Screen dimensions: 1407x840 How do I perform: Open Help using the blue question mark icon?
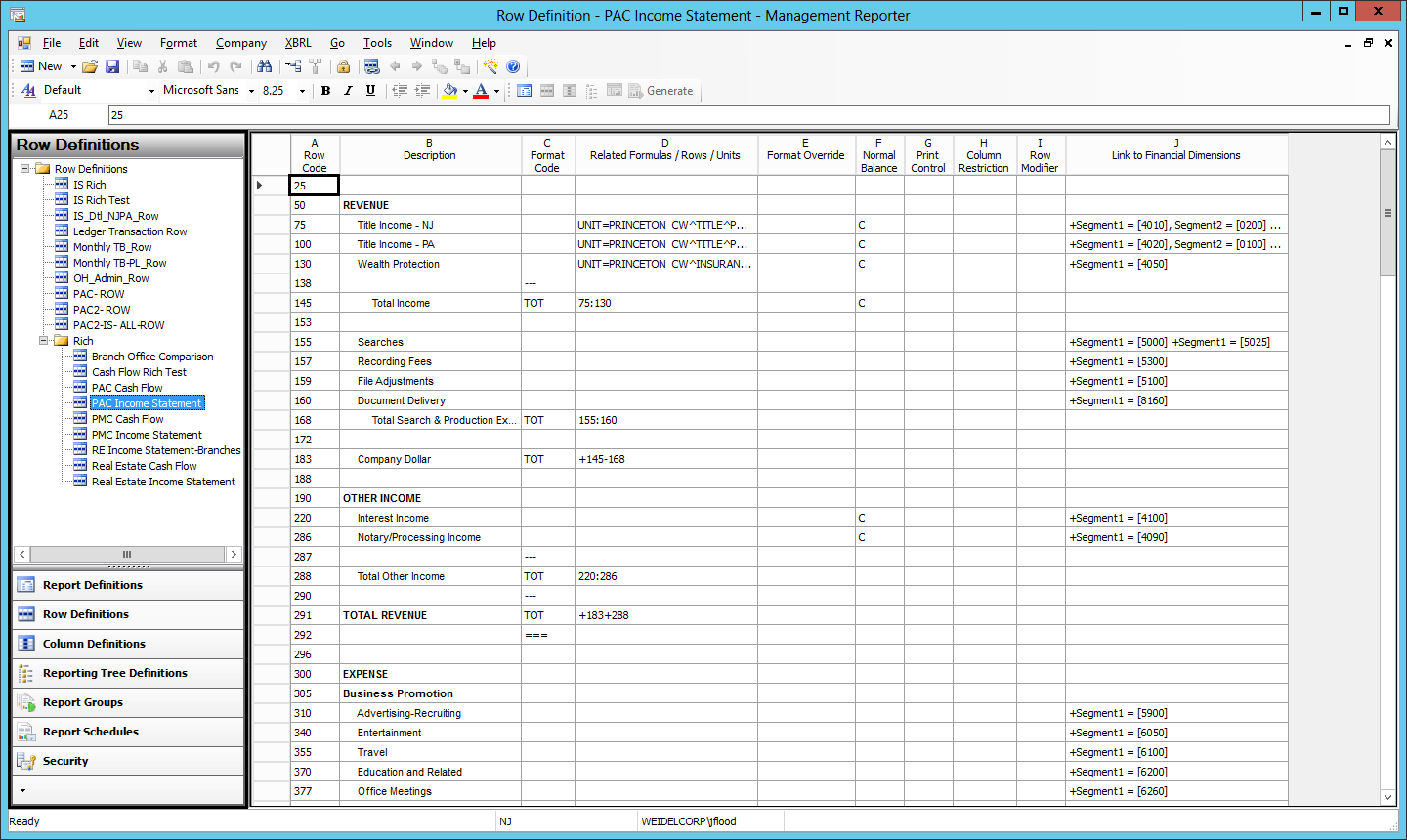513,66
